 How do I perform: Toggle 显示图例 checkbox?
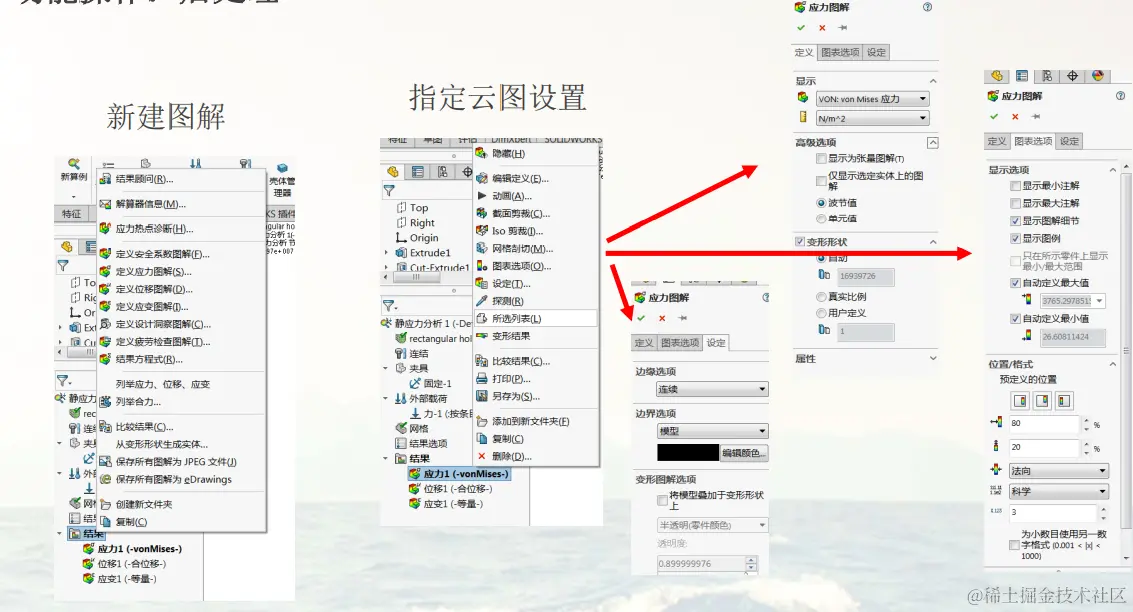pyautogui.click(x=1015, y=238)
